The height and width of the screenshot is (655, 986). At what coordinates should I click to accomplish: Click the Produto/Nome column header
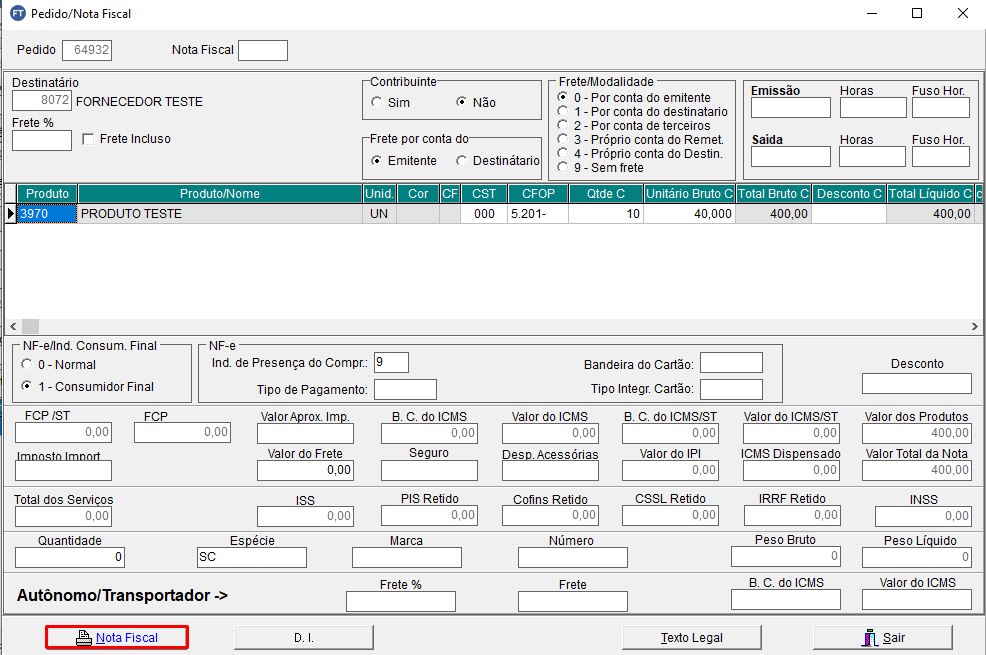(219, 194)
